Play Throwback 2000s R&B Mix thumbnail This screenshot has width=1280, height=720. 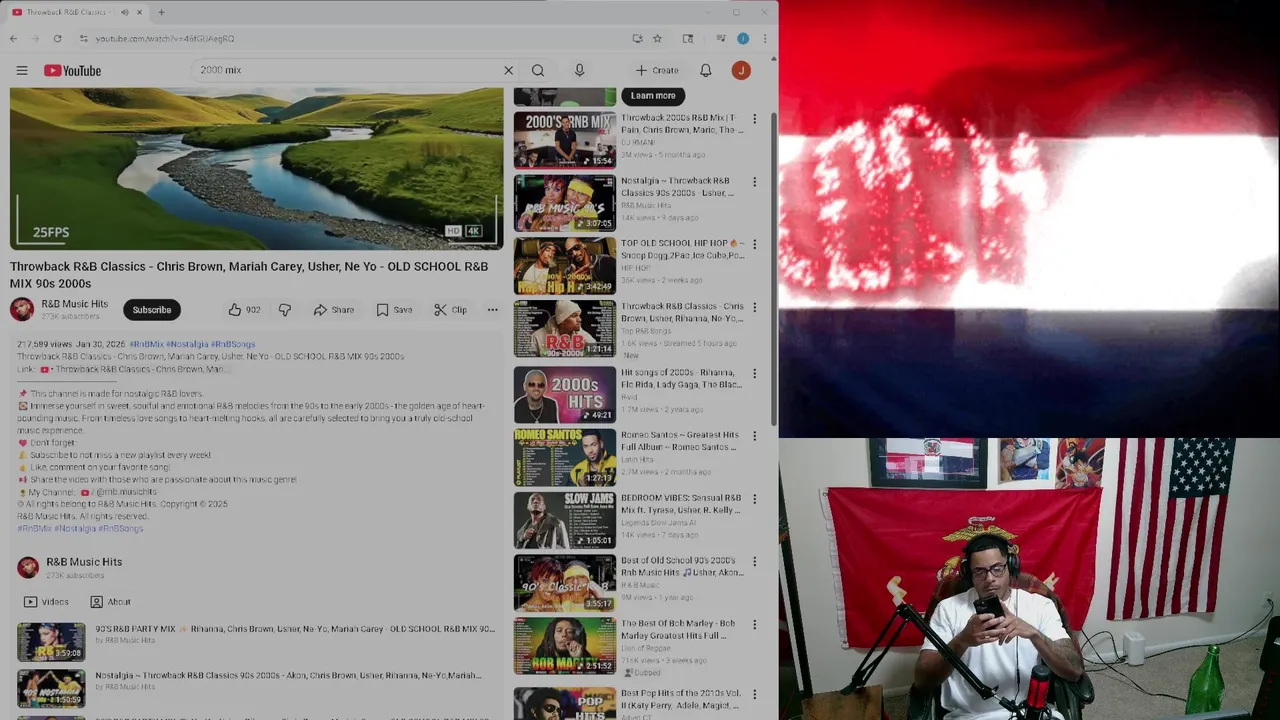click(x=565, y=140)
